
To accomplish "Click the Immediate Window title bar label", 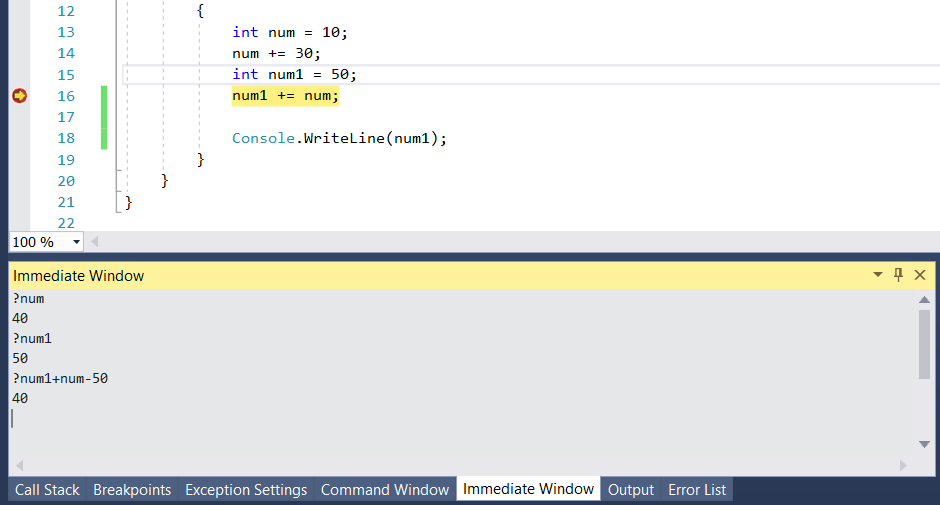I will pyautogui.click(x=79, y=275).
